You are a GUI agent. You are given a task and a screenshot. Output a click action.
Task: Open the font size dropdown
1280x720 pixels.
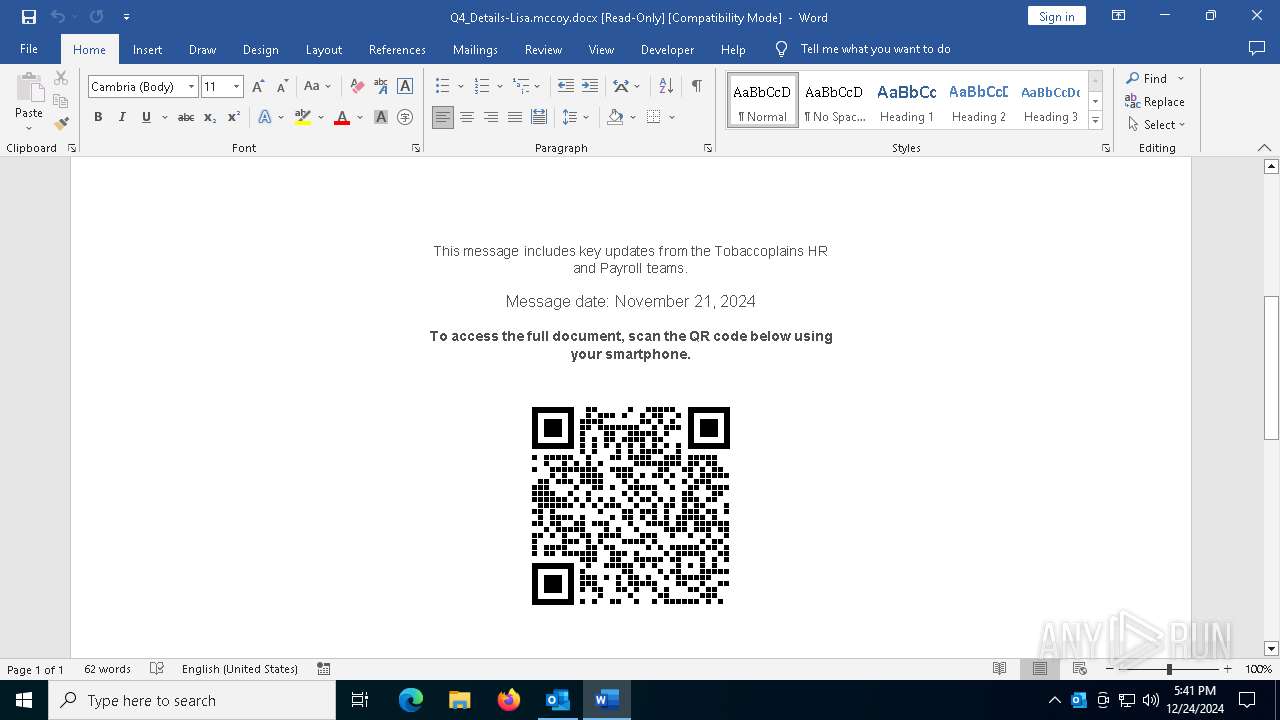coord(237,87)
